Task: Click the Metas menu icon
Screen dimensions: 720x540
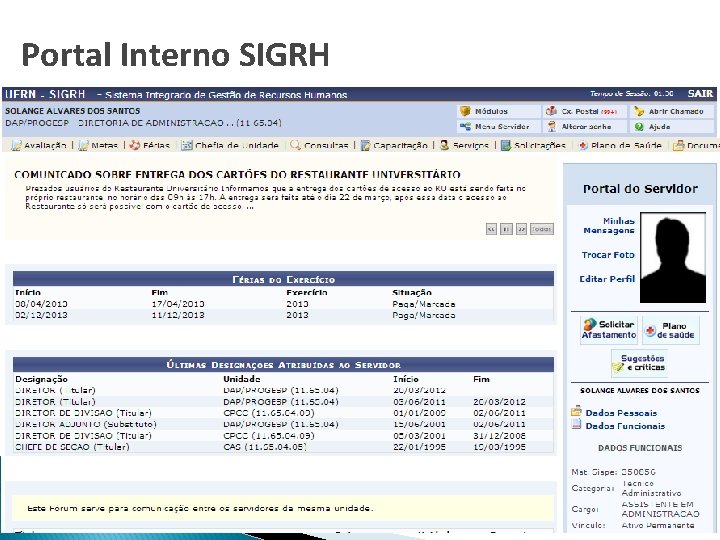Action: tap(84, 146)
